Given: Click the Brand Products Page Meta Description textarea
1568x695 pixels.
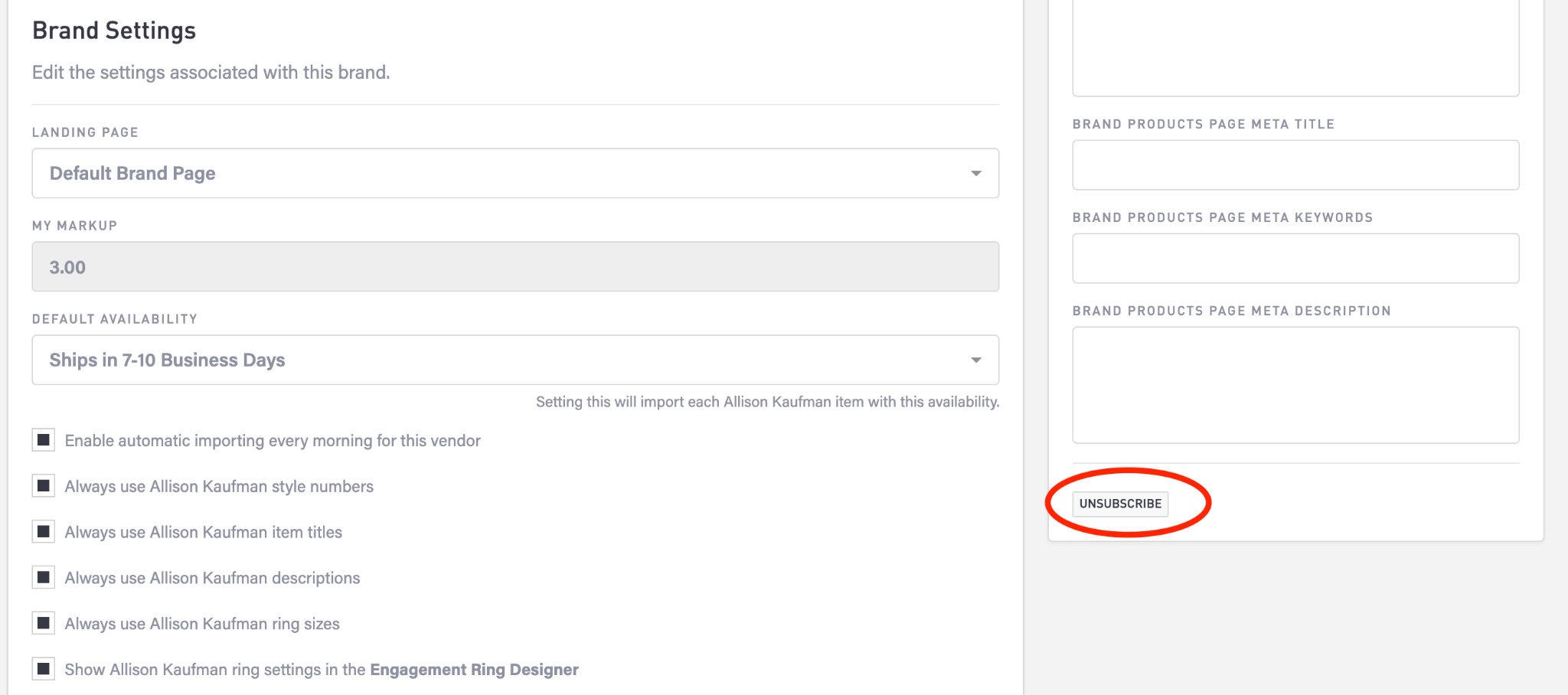Looking at the screenshot, I should point(1295,385).
